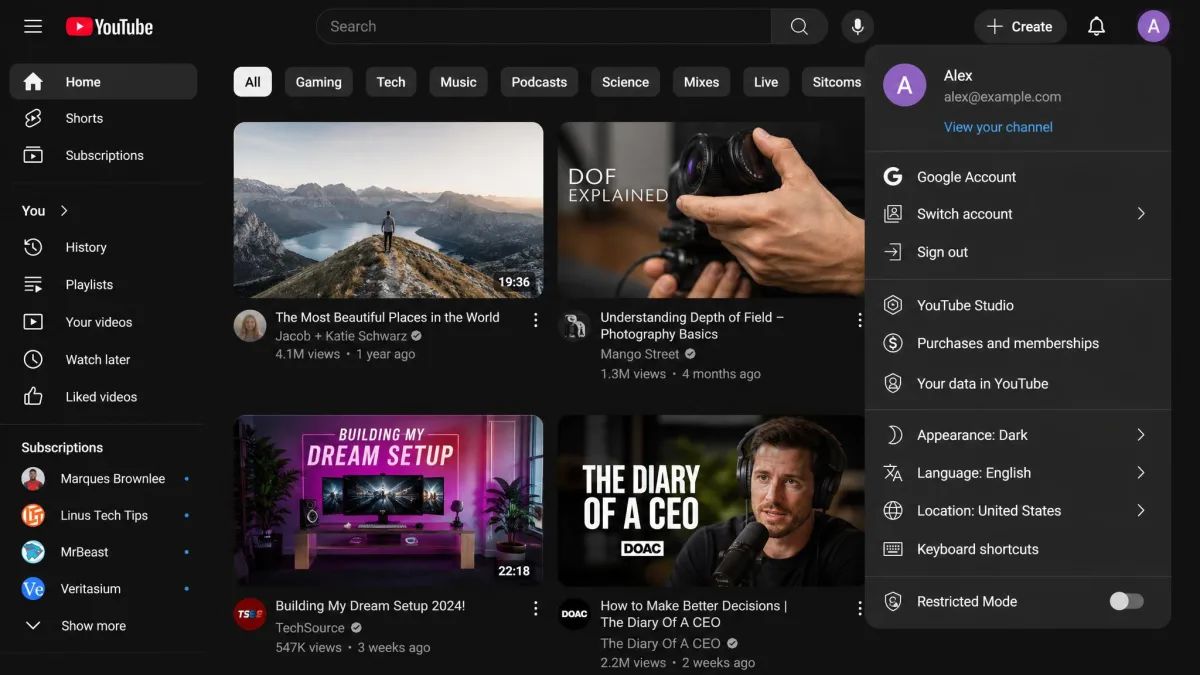
Task: Open History in the sidebar
Action: 103,247
